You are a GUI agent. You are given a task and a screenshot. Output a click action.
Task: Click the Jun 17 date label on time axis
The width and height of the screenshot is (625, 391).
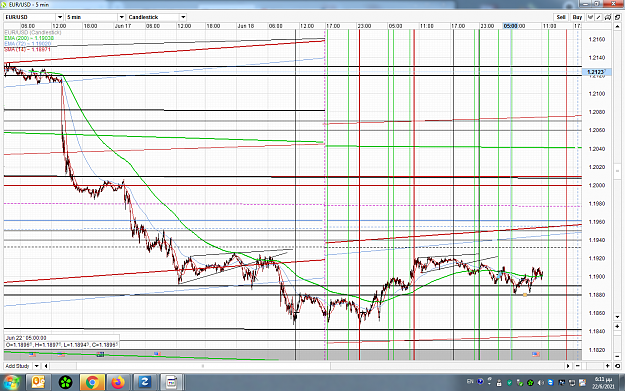pos(122,26)
